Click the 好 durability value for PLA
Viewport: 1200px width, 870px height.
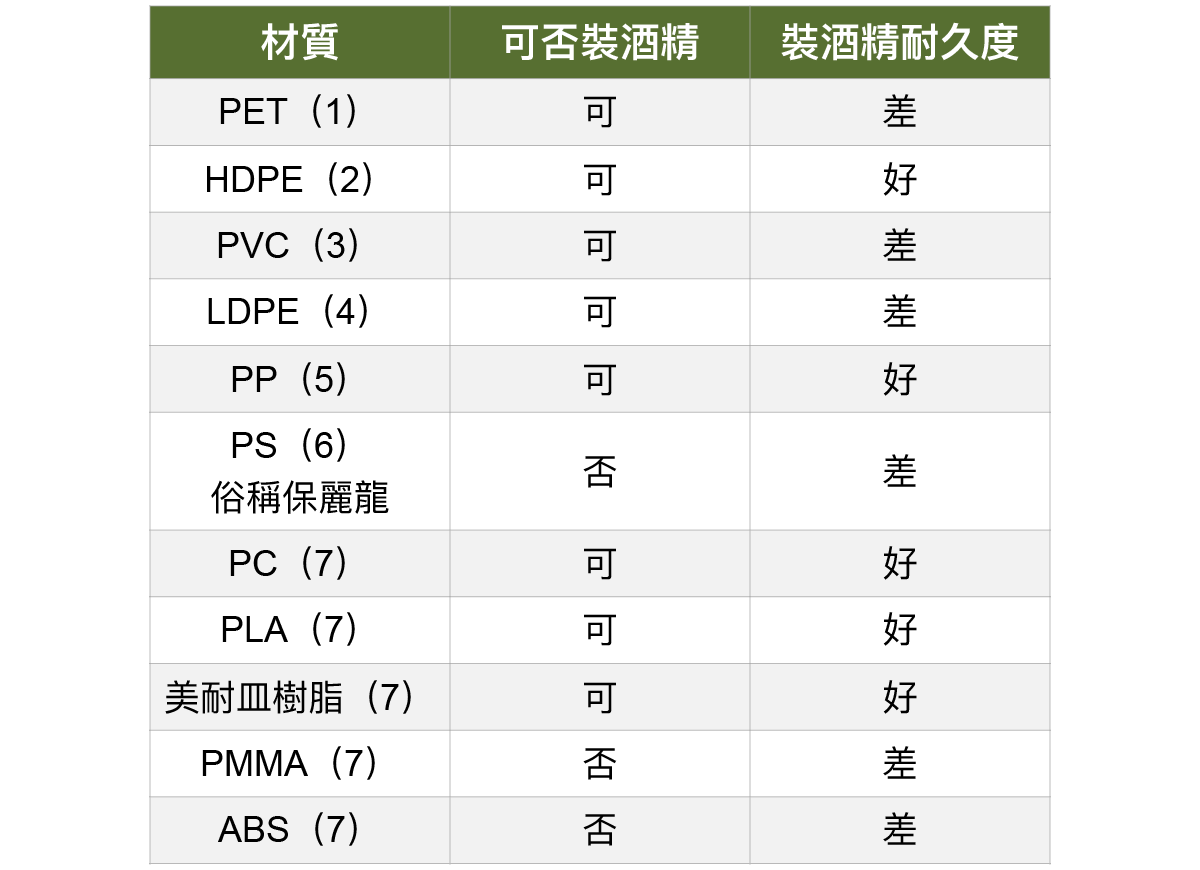pyautogui.click(x=900, y=630)
